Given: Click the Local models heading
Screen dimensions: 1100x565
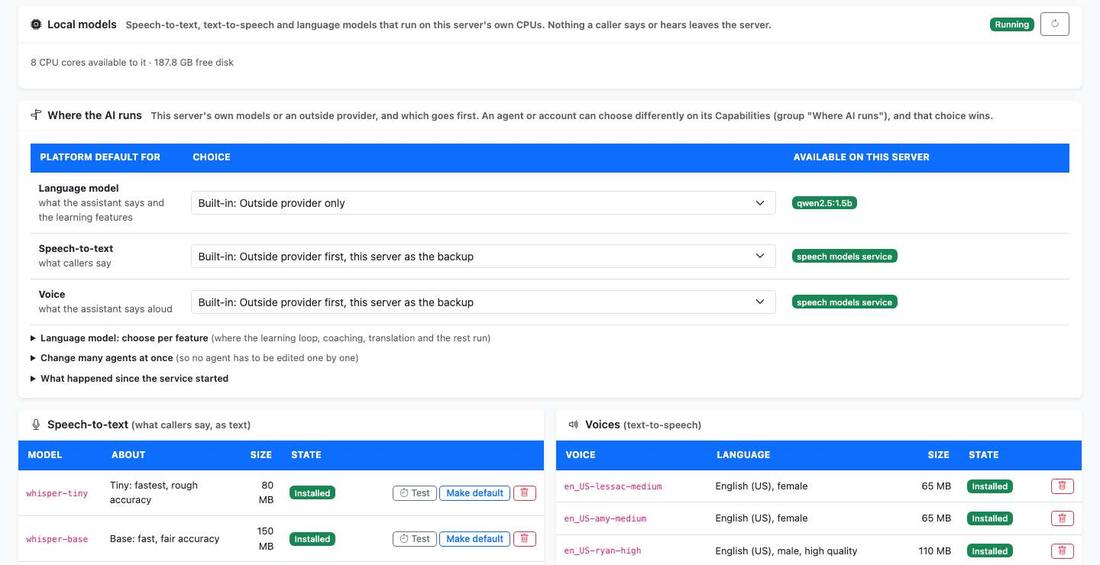Looking at the screenshot, I should 82,25.
